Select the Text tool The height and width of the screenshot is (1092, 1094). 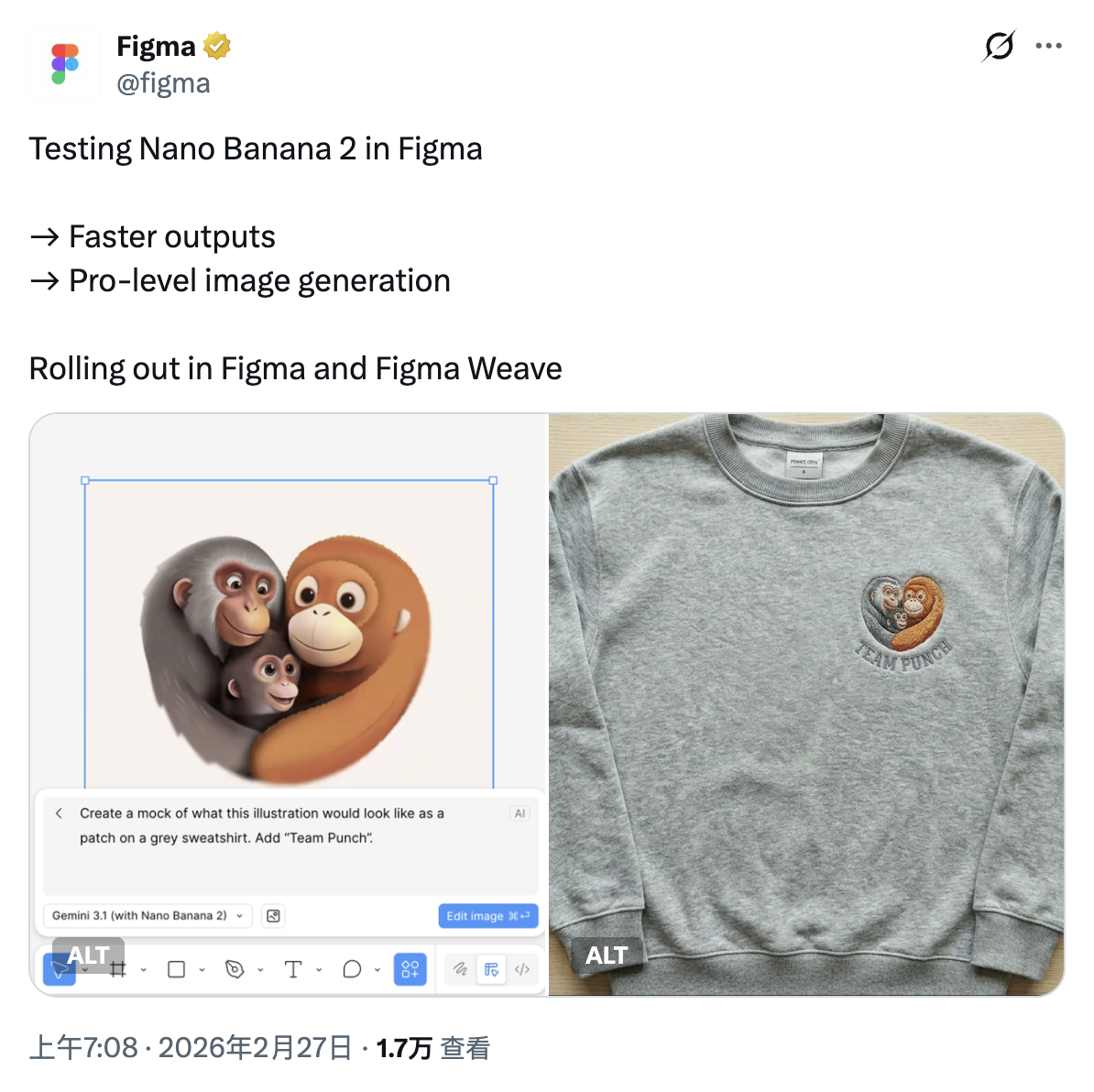coord(294,969)
